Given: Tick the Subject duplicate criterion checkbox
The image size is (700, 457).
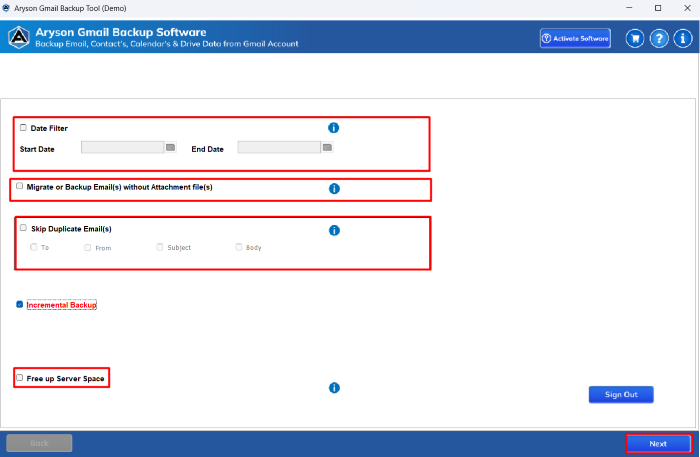Looking at the screenshot, I should click(x=160, y=247).
